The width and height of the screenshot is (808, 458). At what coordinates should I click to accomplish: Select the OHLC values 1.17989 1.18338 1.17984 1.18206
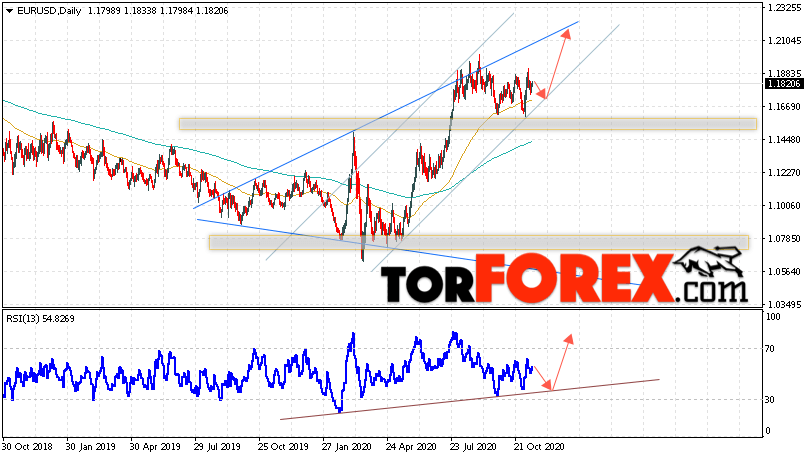click(158, 11)
